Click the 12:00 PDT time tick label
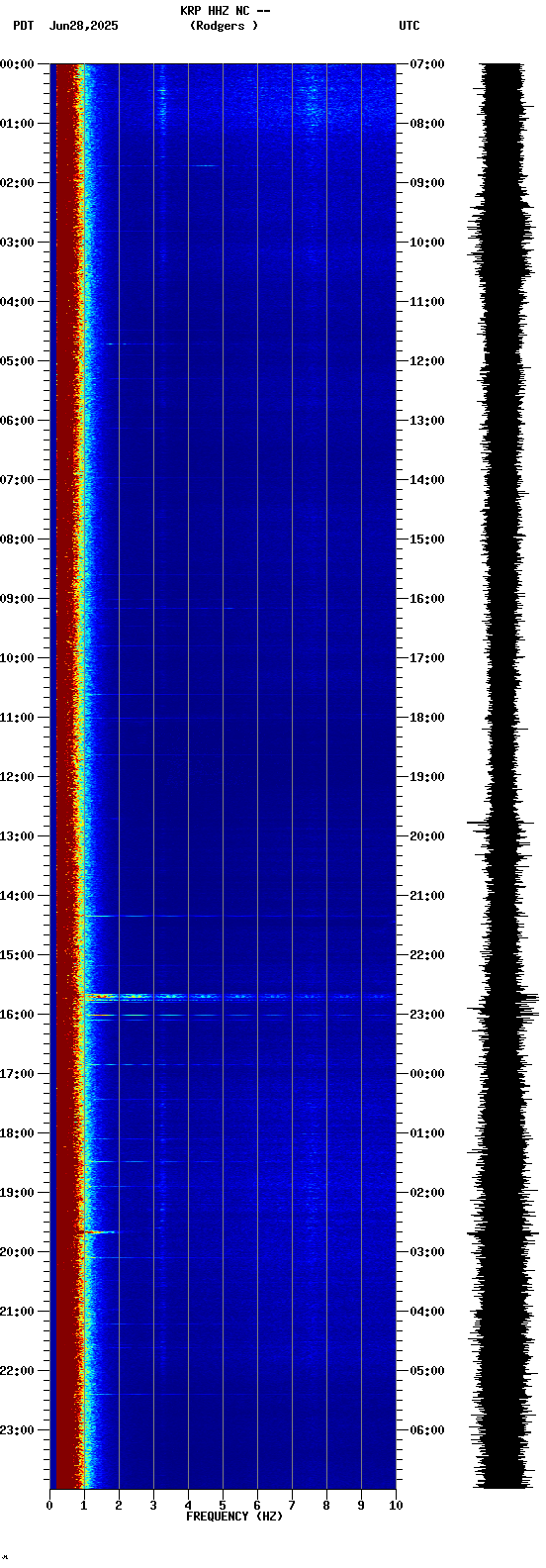This screenshot has height=1568, width=546. [x=17, y=777]
